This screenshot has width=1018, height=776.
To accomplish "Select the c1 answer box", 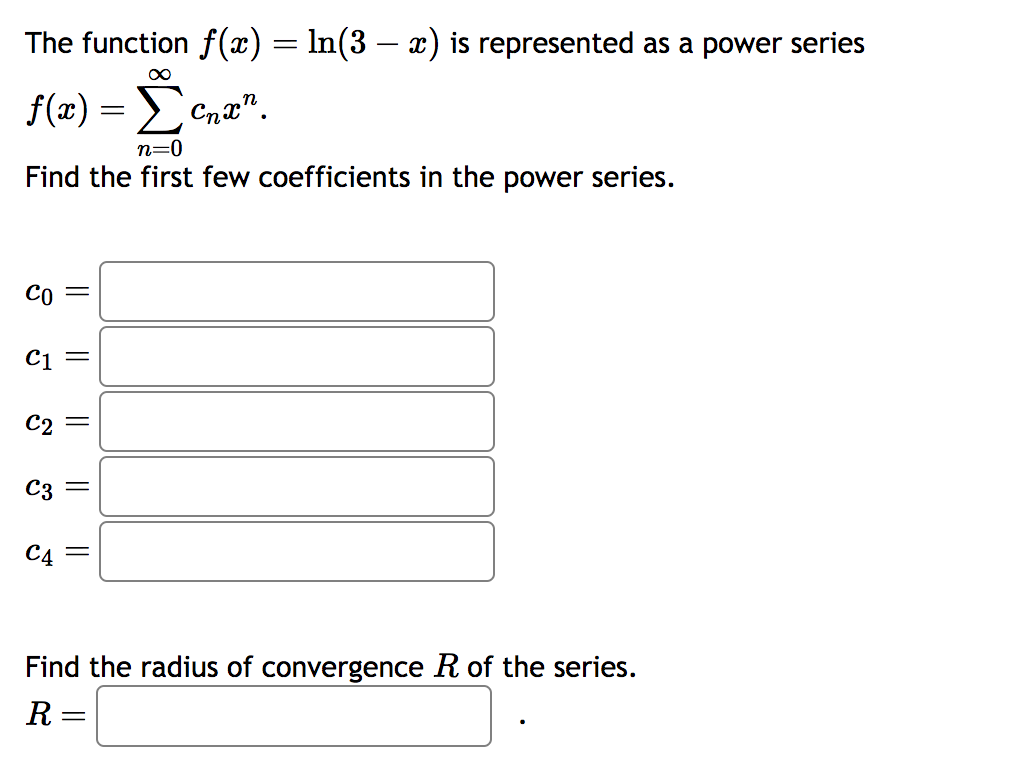I will (296, 356).
